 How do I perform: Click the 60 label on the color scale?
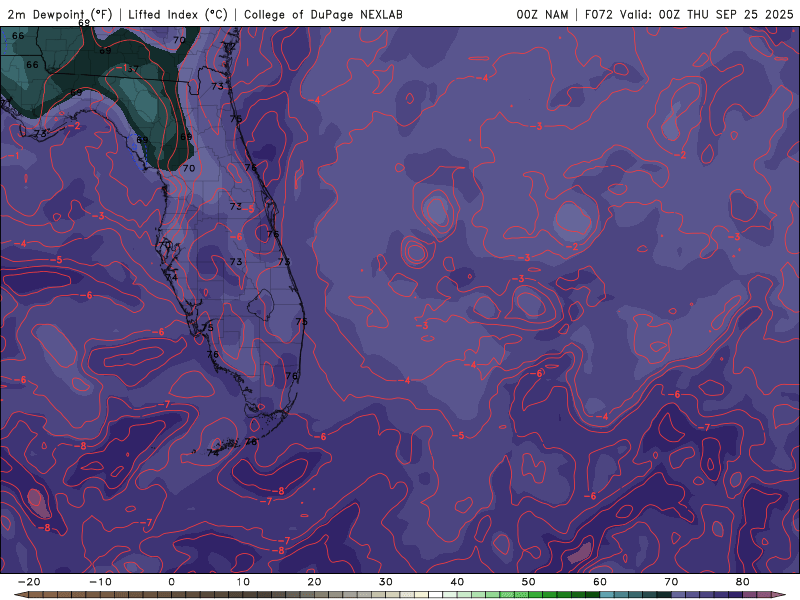pos(600,582)
